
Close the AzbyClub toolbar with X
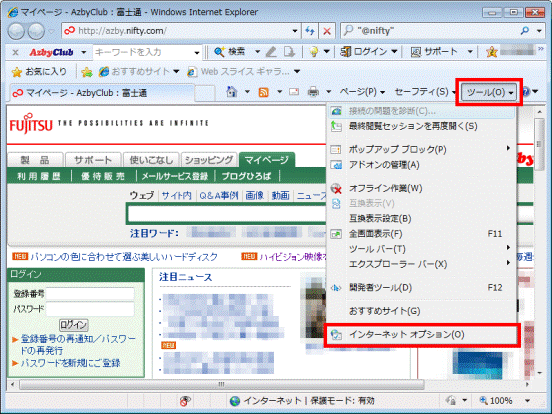point(15,52)
